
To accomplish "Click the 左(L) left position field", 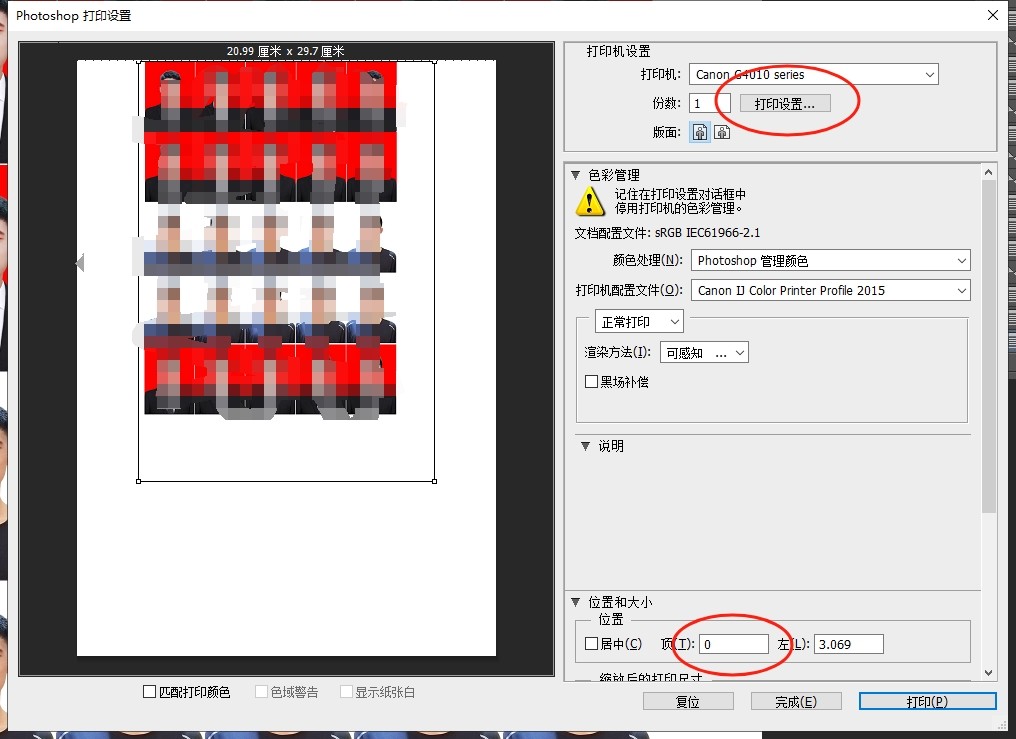I will pos(849,644).
